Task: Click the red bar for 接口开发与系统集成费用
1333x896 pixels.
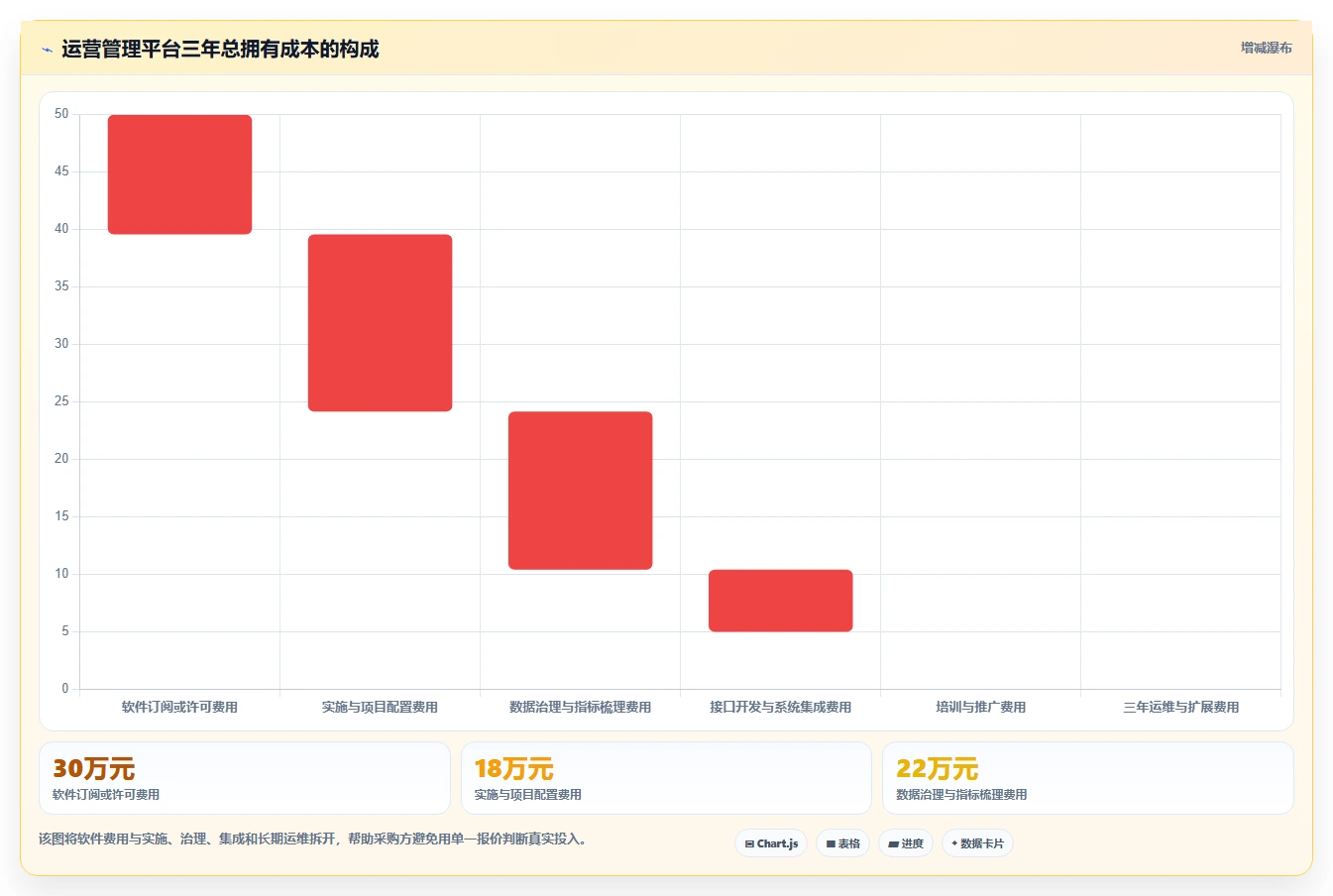Action: [780, 601]
